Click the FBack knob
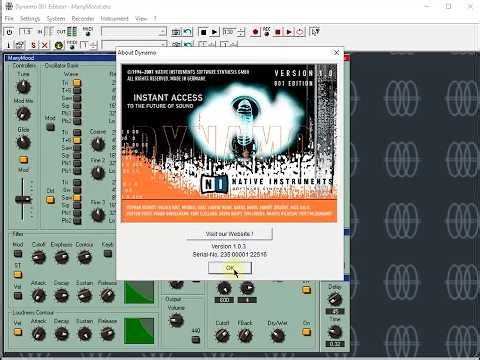Image resolution: width=480 pixels, height=360 pixels. pyautogui.click(x=245, y=335)
